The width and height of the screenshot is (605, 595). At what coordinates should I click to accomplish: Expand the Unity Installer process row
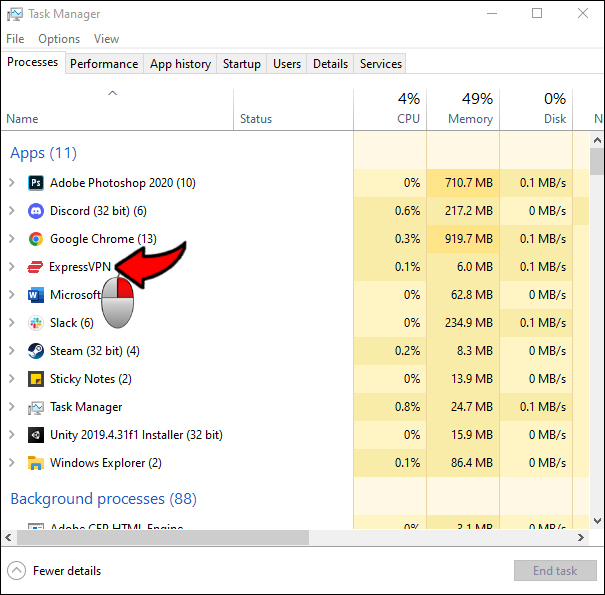click(12, 435)
